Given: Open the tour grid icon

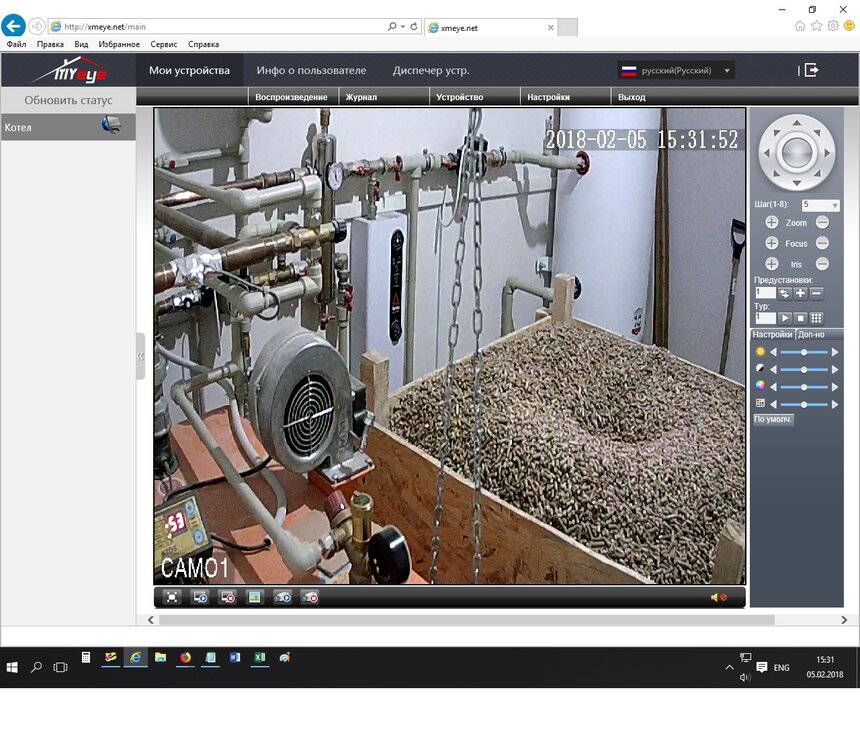Looking at the screenshot, I should (816, 318).
